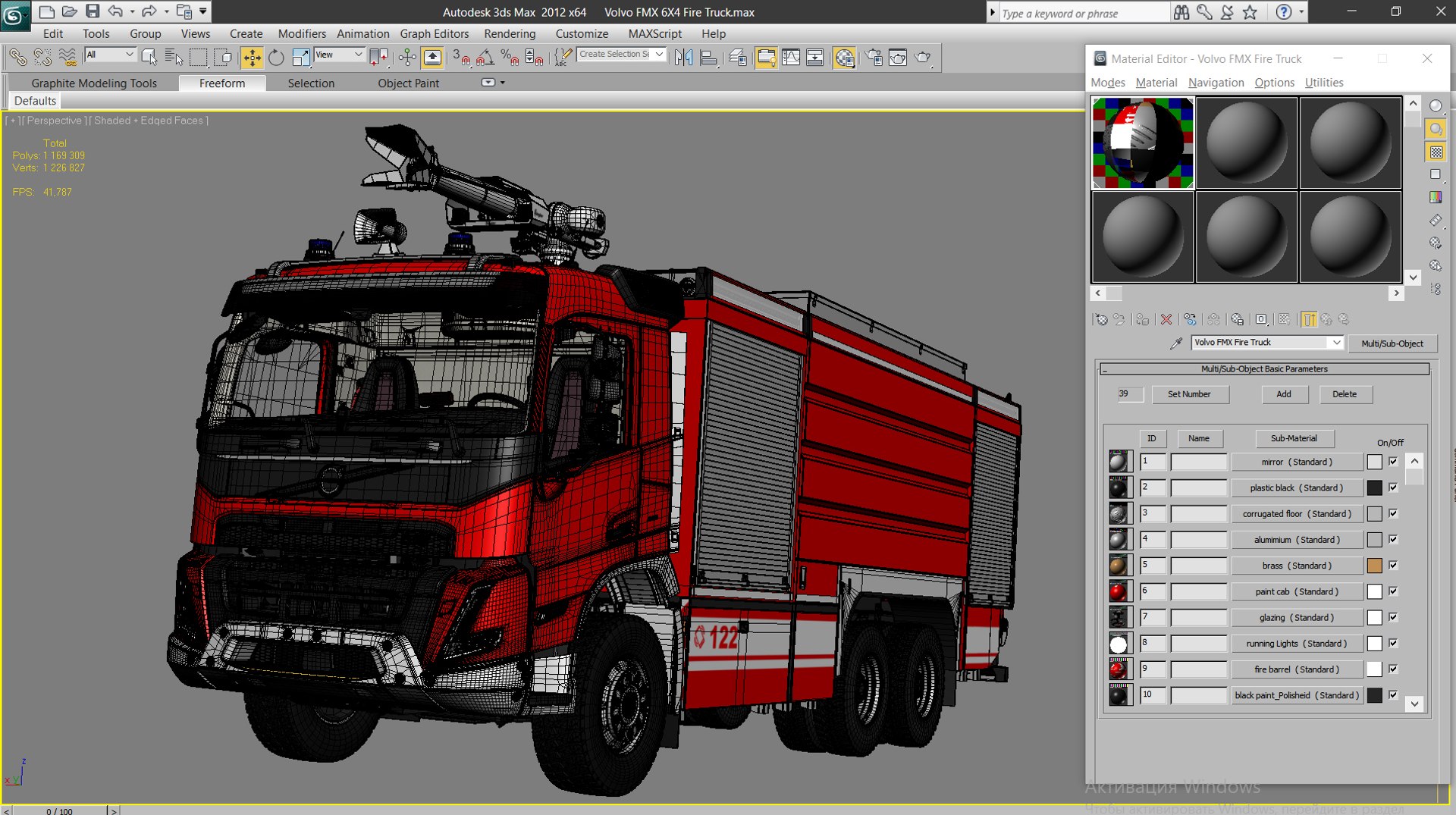1456x815 pixels.
Task: Open the View reference coordinate dropdown
Action: tap(339, 55)
